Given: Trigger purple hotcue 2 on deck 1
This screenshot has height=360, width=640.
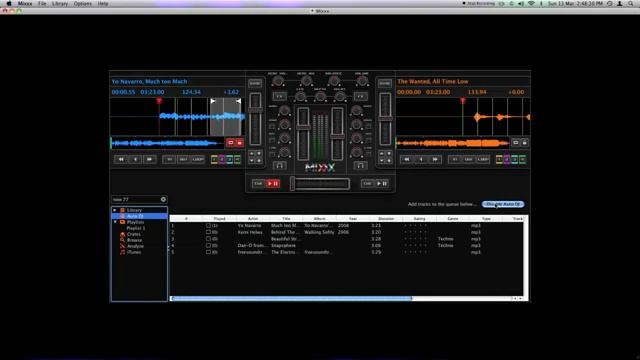Looking at the screenshot, I should 222,160.
